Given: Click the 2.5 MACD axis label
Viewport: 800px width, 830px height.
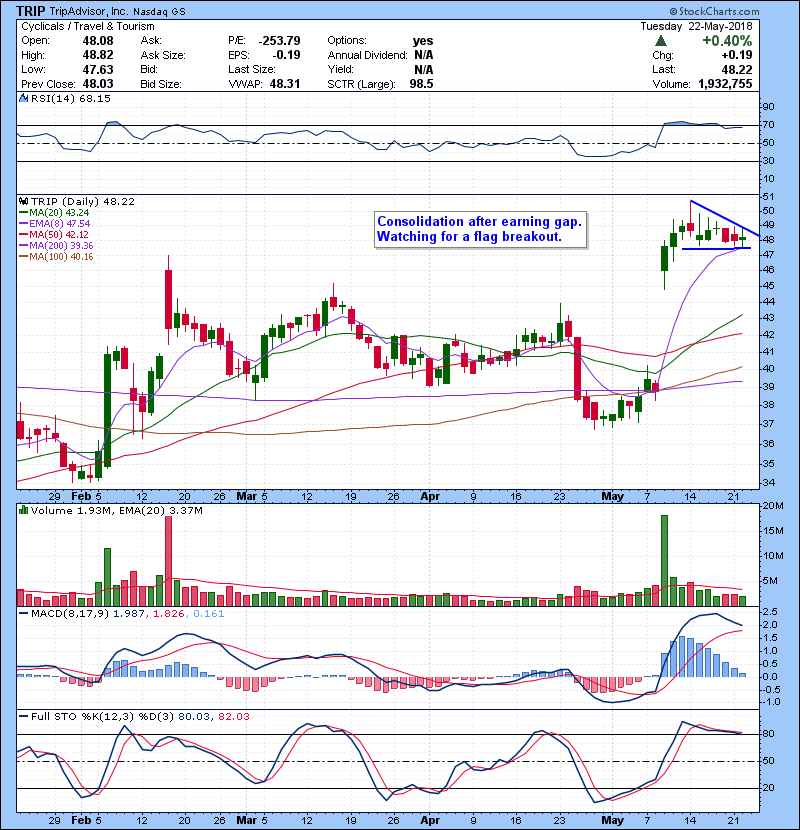Looking at the screenshot, I should coord(770,611).
